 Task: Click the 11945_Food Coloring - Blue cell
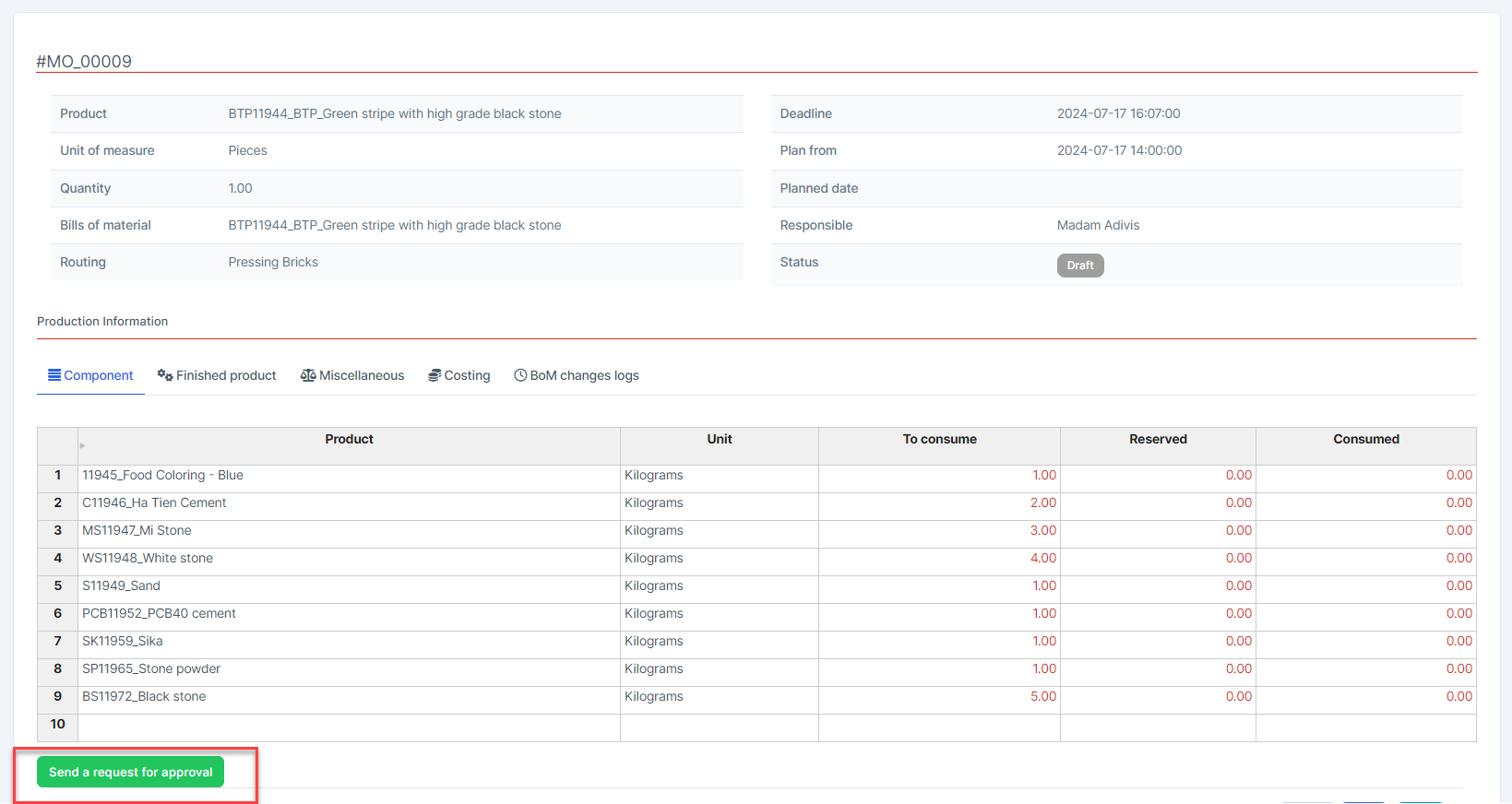[x=163, y=476]
